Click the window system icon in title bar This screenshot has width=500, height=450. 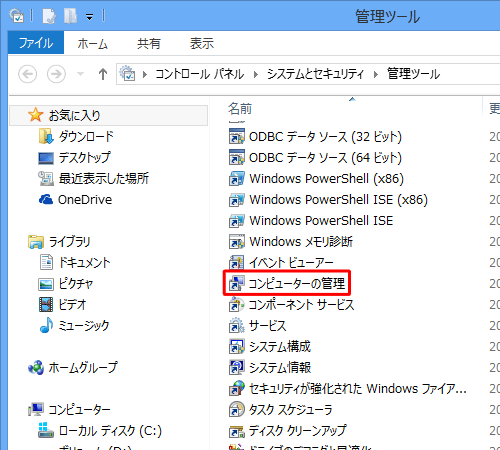(x=17, y=15)
